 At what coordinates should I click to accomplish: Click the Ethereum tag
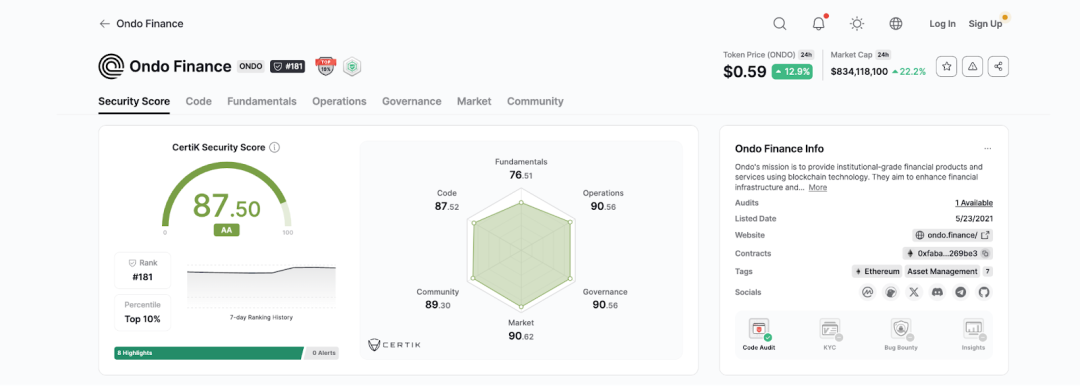[x=877, y=272]
